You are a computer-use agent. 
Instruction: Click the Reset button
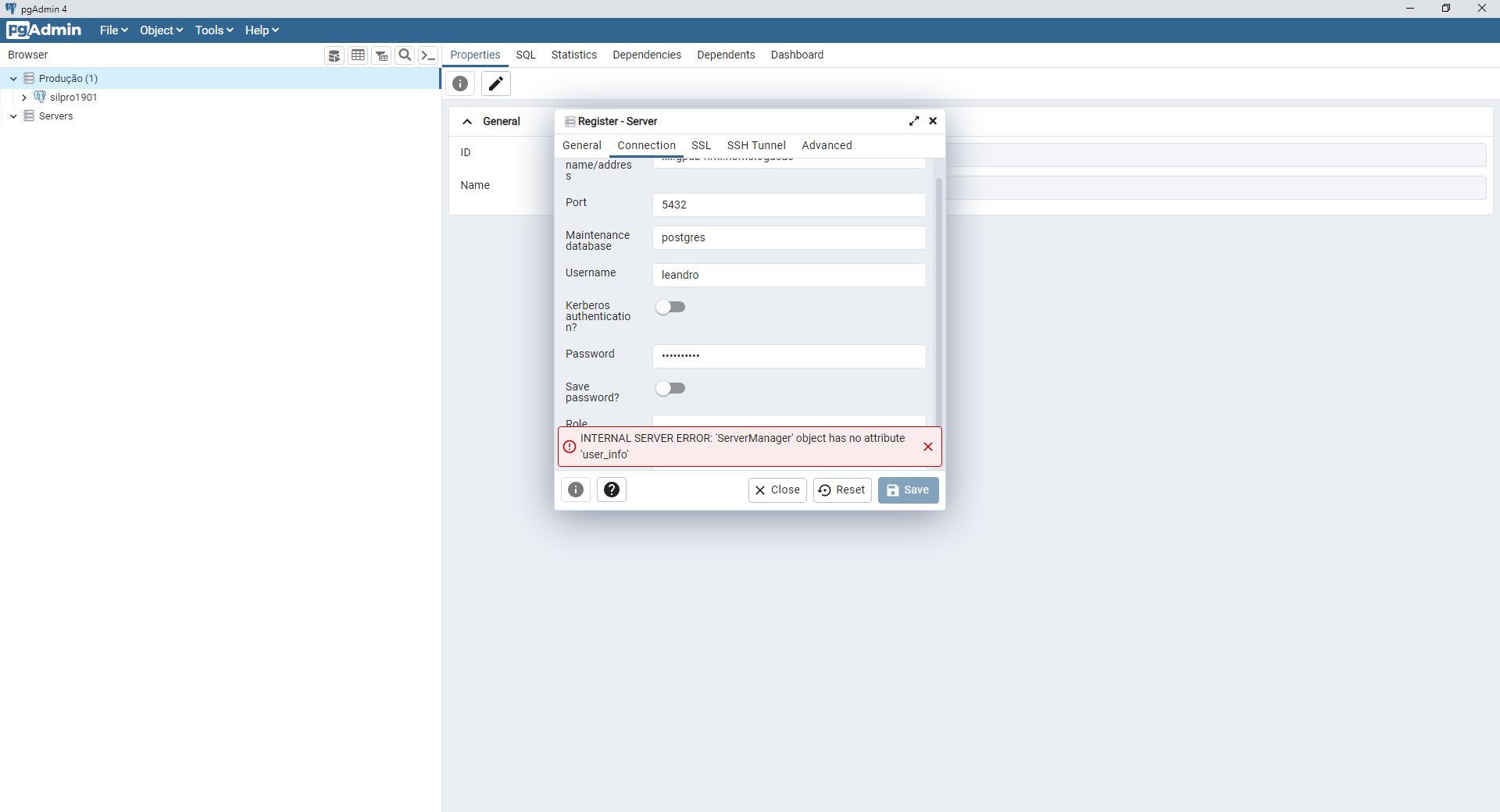coord(842,490)
